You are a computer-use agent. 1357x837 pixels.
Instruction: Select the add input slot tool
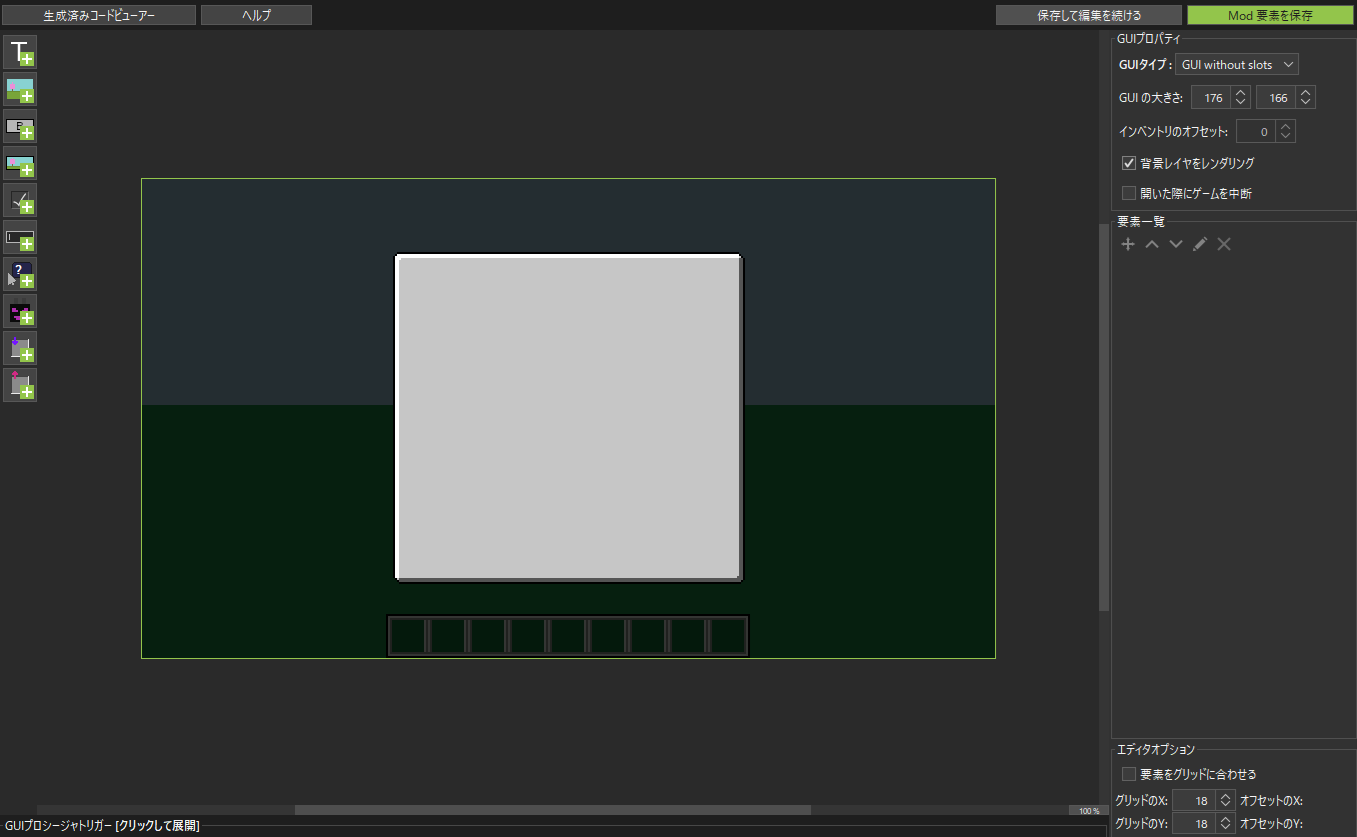[x=20, y=348]
